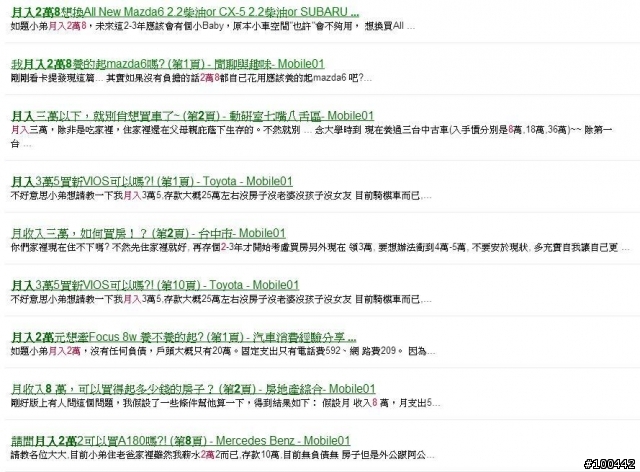The width and height of the screenshot is (640, 472).
Task: Click snippet 你們家裡現在住不下嗎
Action: (x=320, y=247)
